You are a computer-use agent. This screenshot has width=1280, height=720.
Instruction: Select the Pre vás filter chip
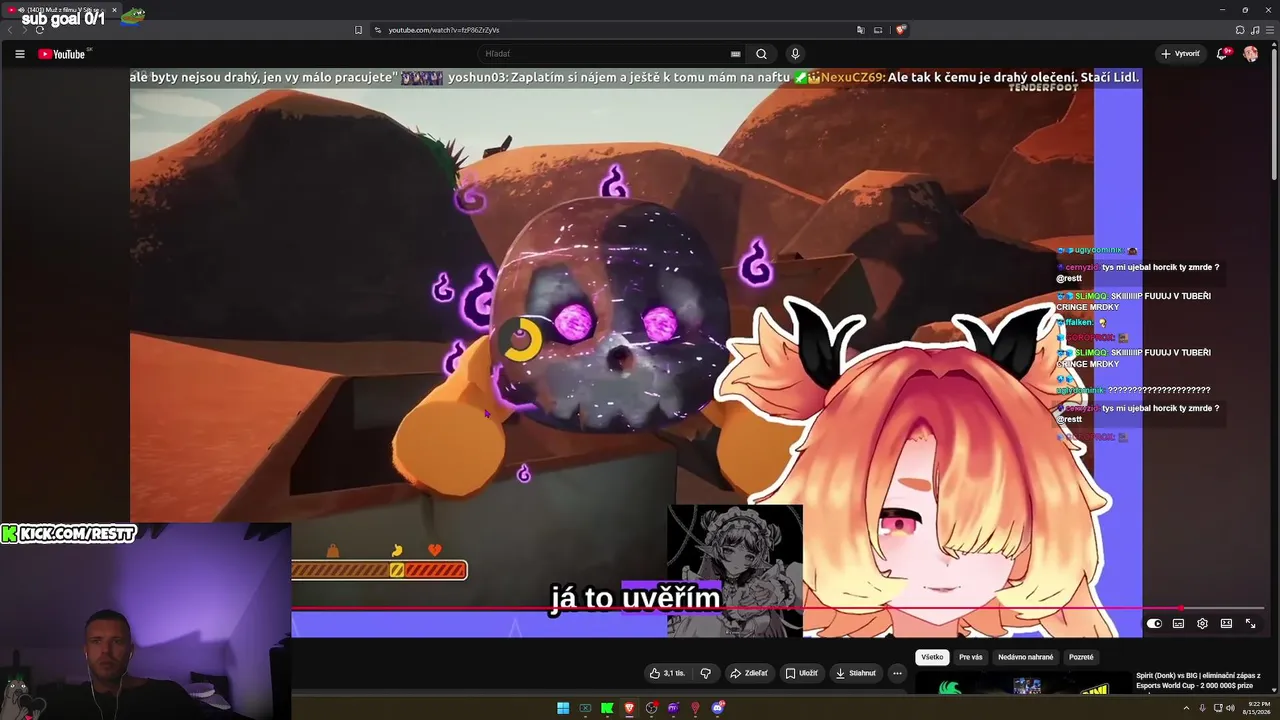970,657
